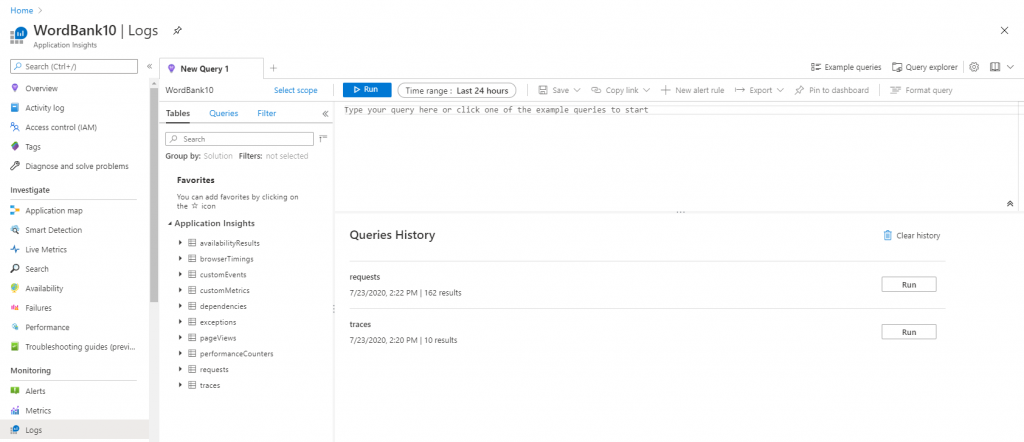Screen dimensions: 1024x442
Task: Open the Search page in Investigate
Action: (37, 269)
